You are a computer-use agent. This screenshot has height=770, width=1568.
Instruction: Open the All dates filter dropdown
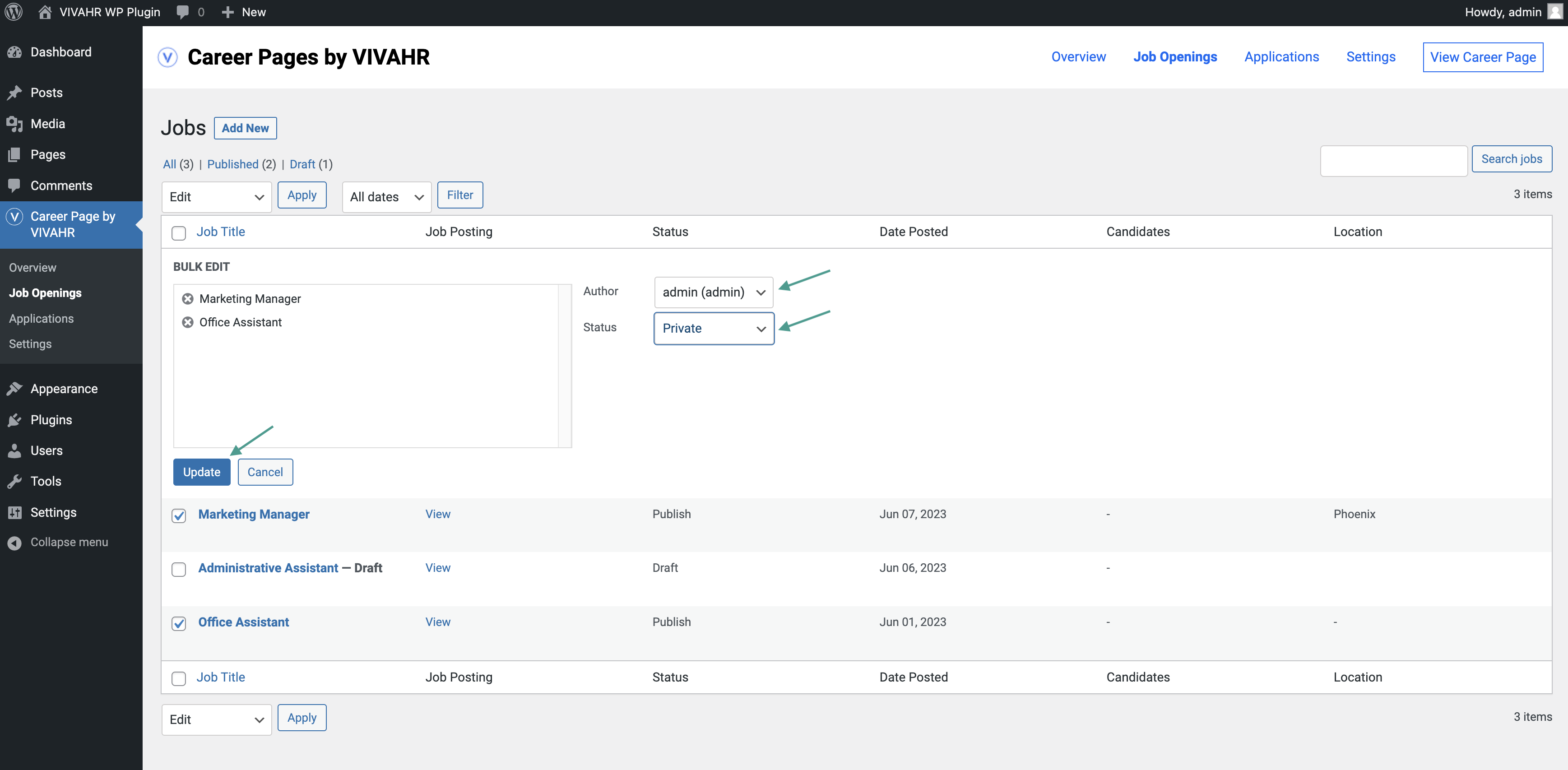click(x=386, y=197)
